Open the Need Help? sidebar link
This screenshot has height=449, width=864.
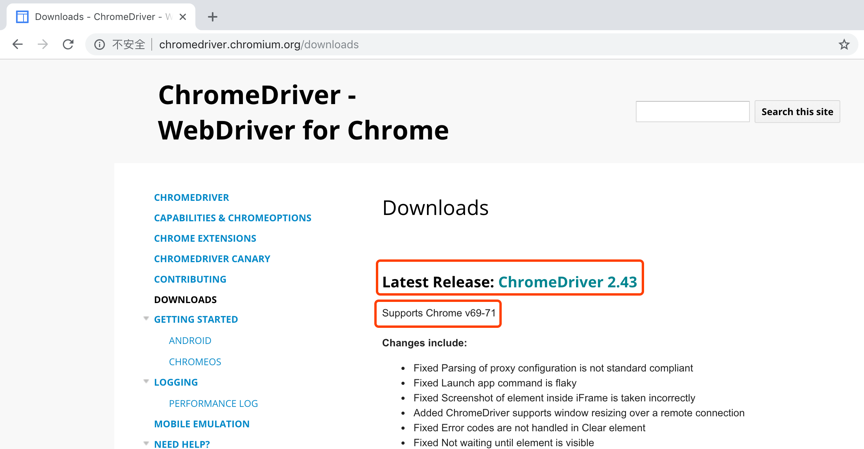(182, 444)
